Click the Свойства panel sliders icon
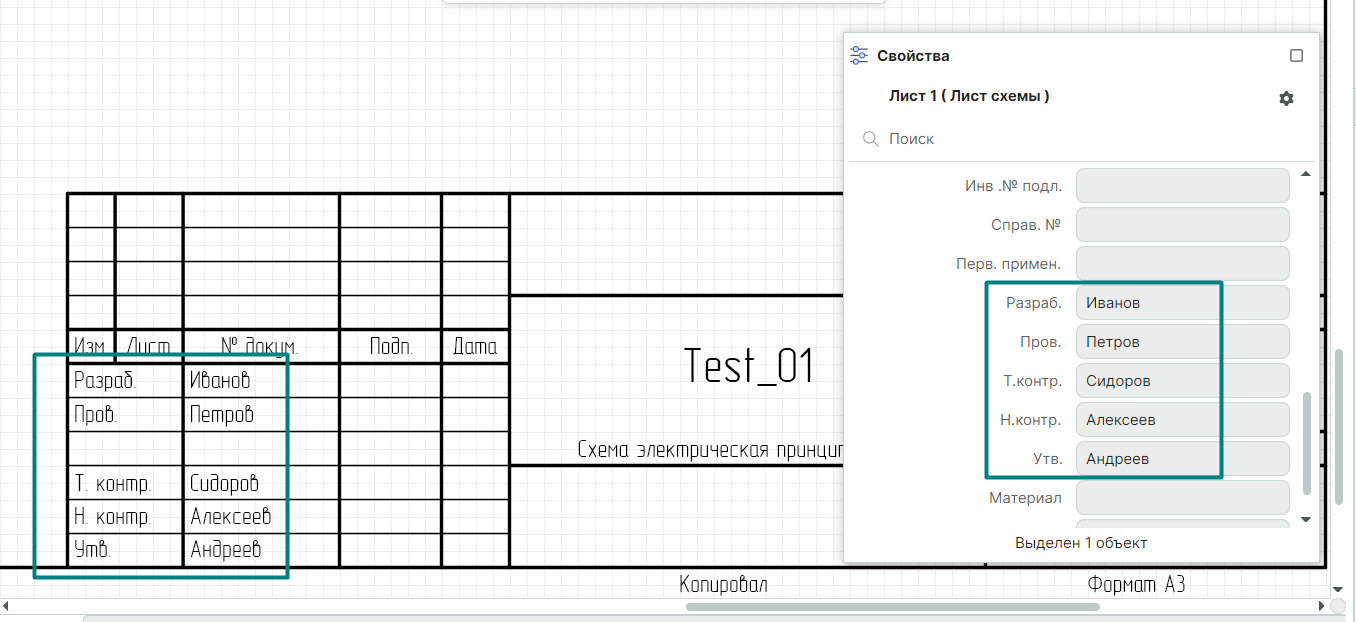The height and width of the screenshot is (622, 1356). 858,56
